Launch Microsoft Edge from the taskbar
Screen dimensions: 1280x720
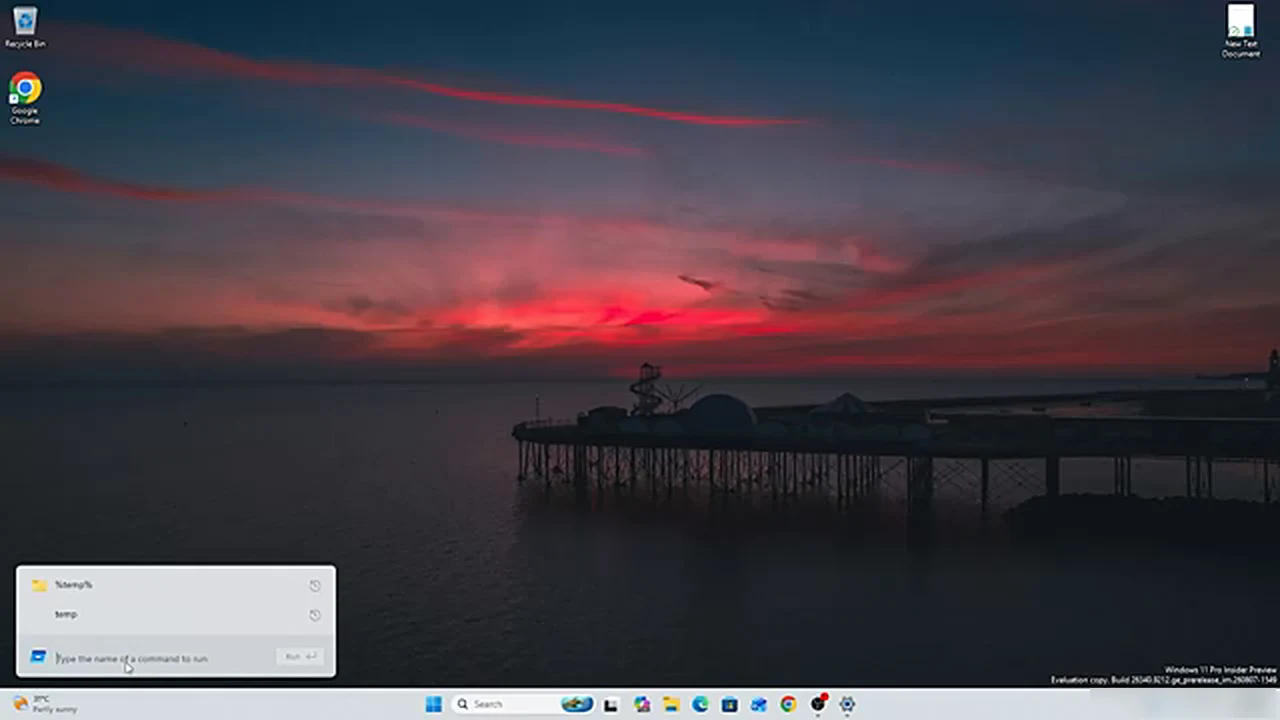[x=700, y=704]
